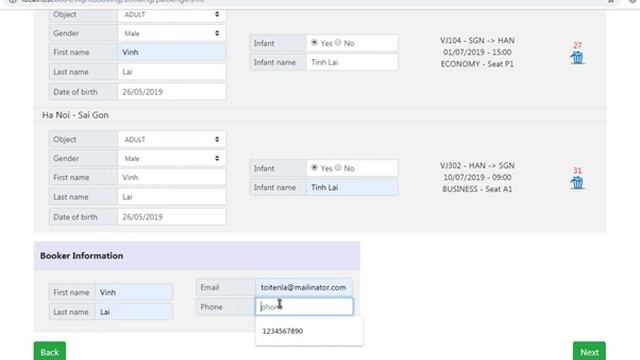Image resolution: width=640 pixels, height=360 pixels.
Task: Open Object dropdown under Ha Noi - Sai Gon
Action: pos(171,140)
